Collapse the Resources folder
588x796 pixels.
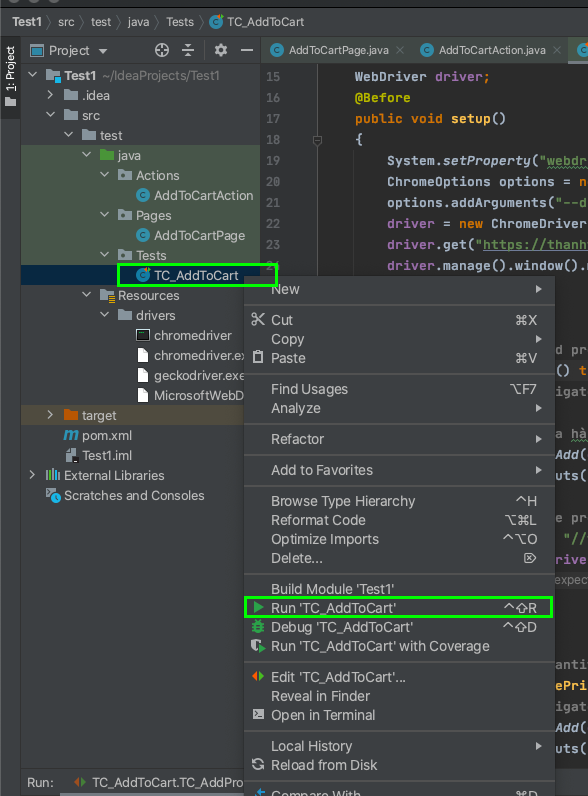[x=86, y=294]
